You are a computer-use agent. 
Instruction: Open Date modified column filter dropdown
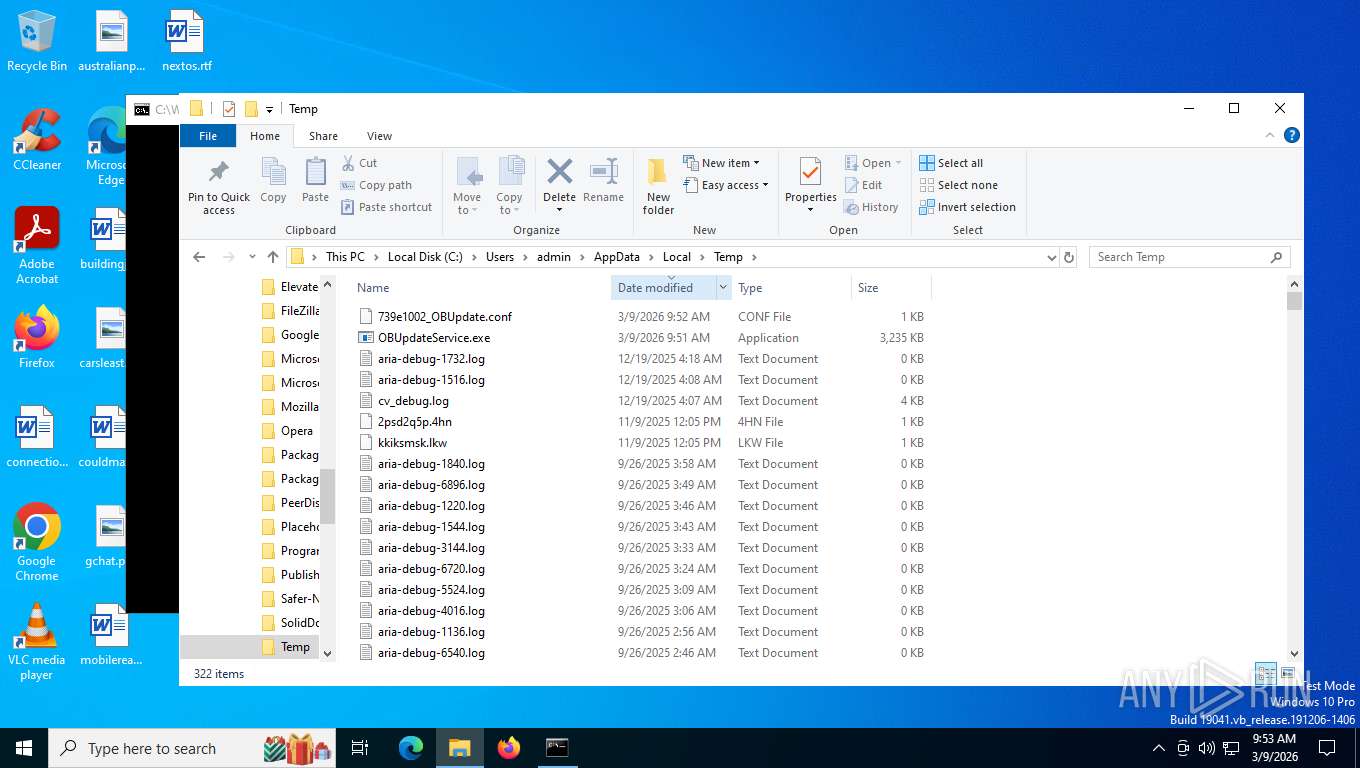coord(723,287)
